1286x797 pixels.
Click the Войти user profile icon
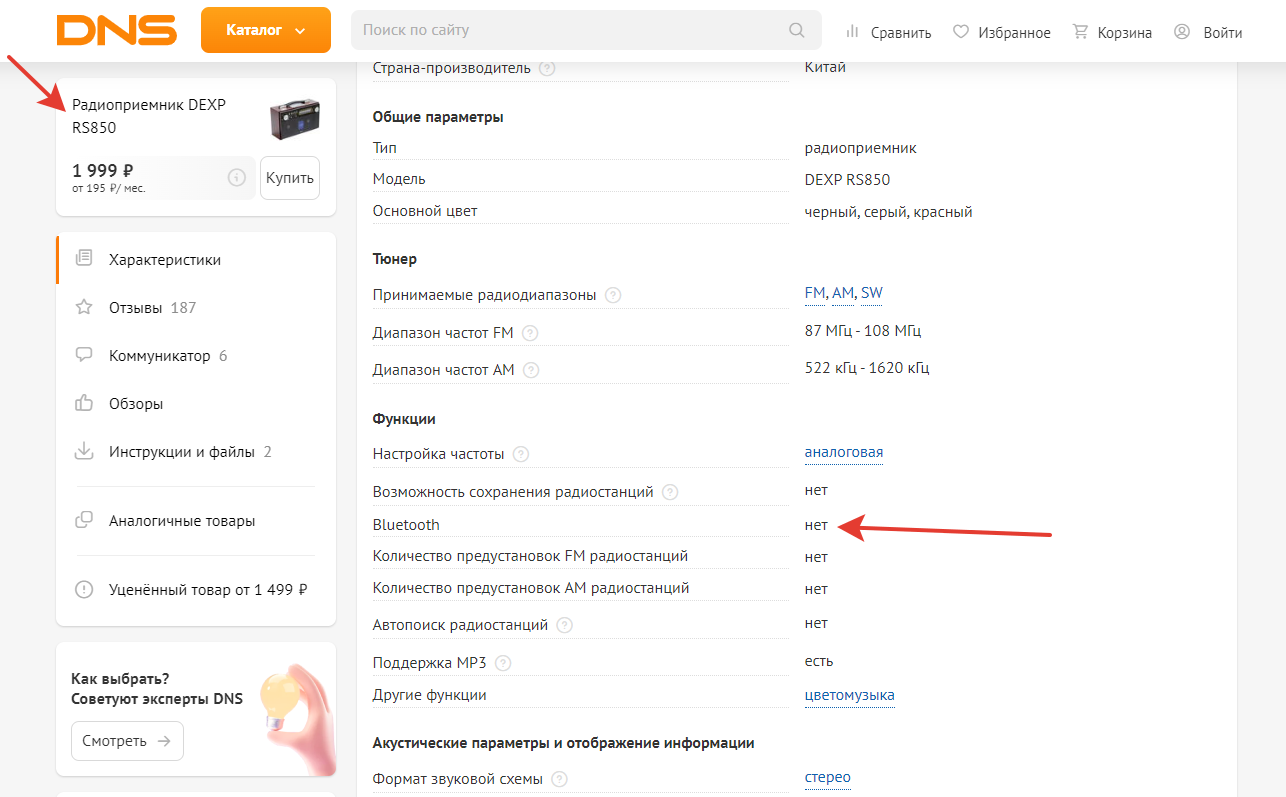1182,31
